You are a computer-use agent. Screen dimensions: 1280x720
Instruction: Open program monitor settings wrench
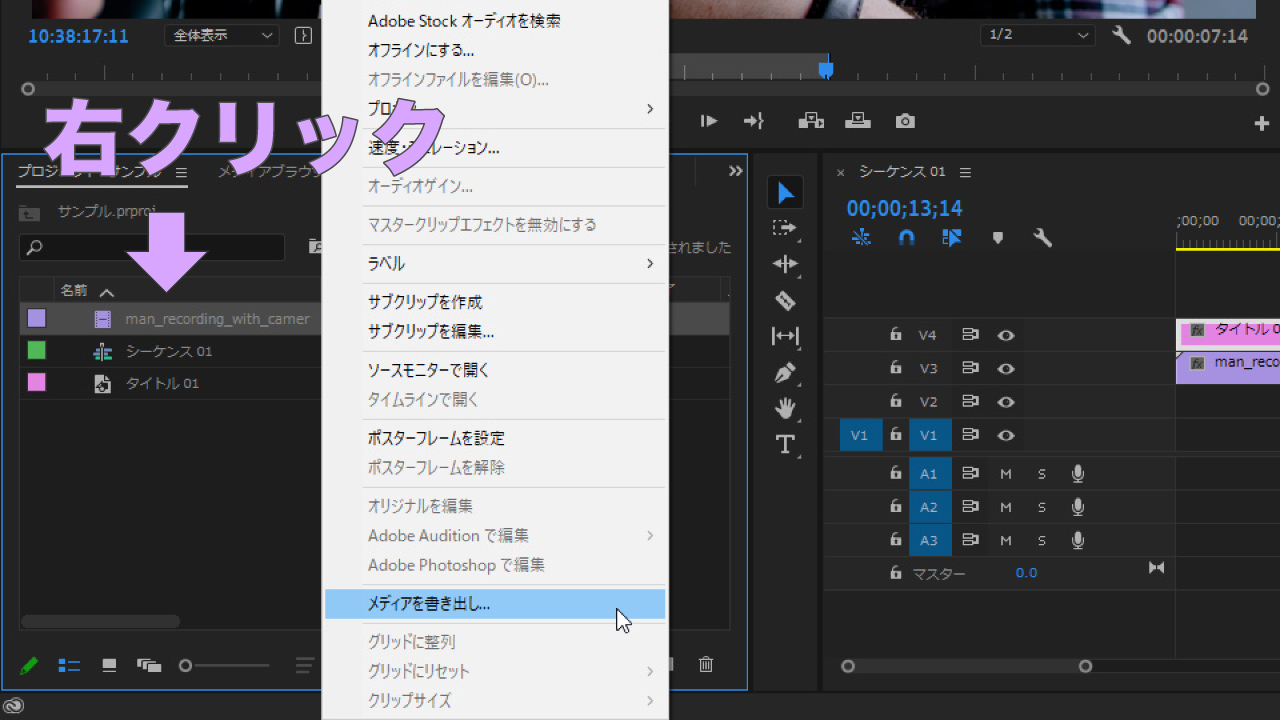[x=1121, y=35]
